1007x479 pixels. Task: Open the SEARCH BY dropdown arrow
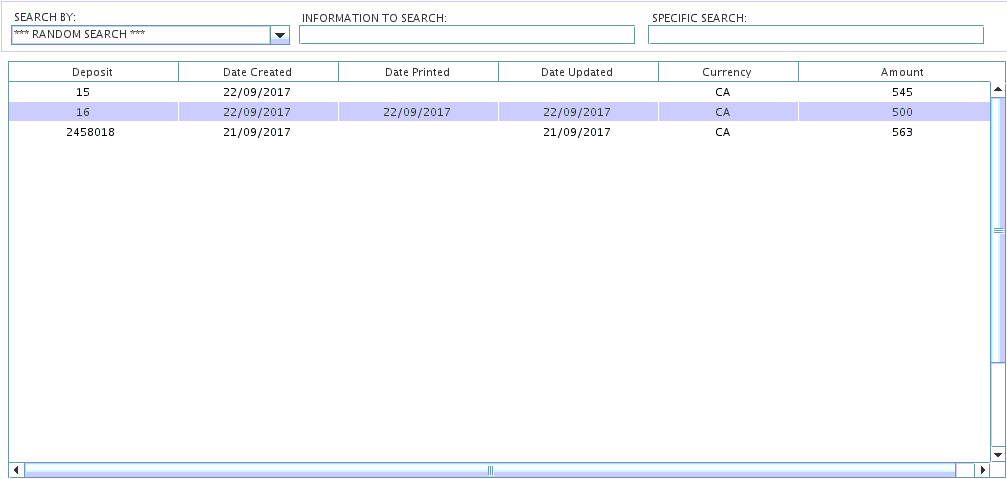click(x=280, y=36)
